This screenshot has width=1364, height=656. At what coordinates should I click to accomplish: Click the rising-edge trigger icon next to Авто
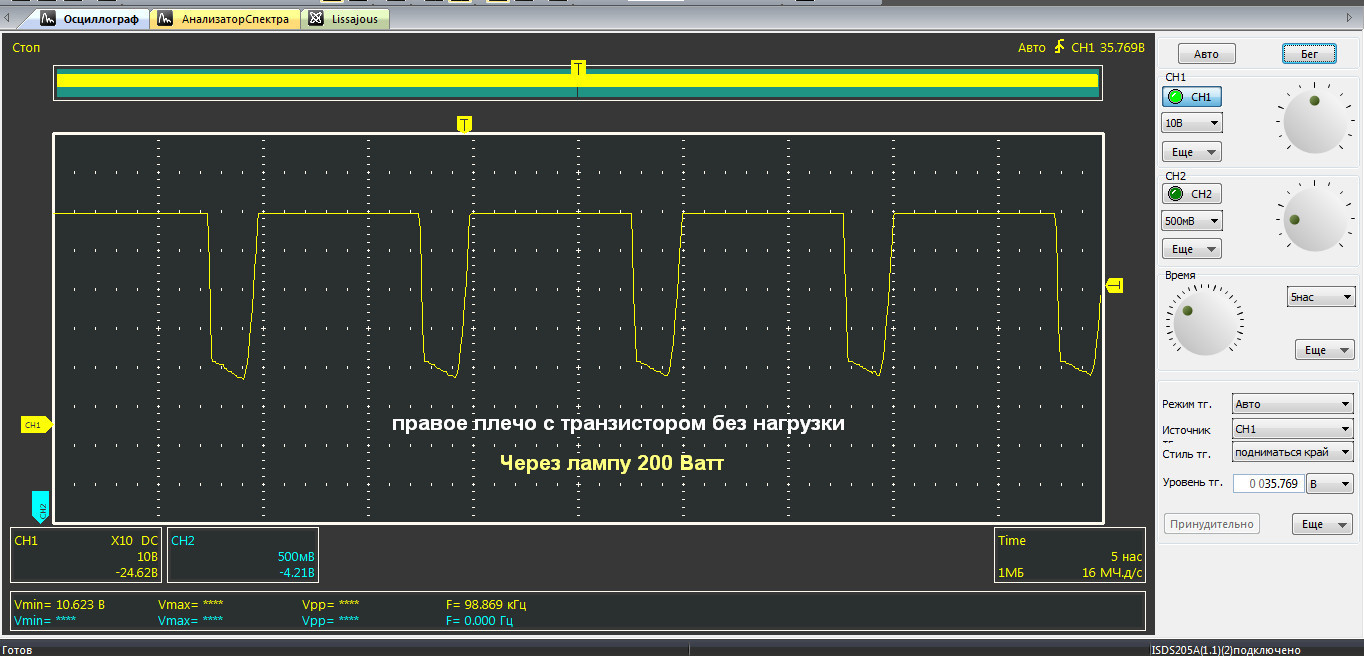pos(1058,48)
